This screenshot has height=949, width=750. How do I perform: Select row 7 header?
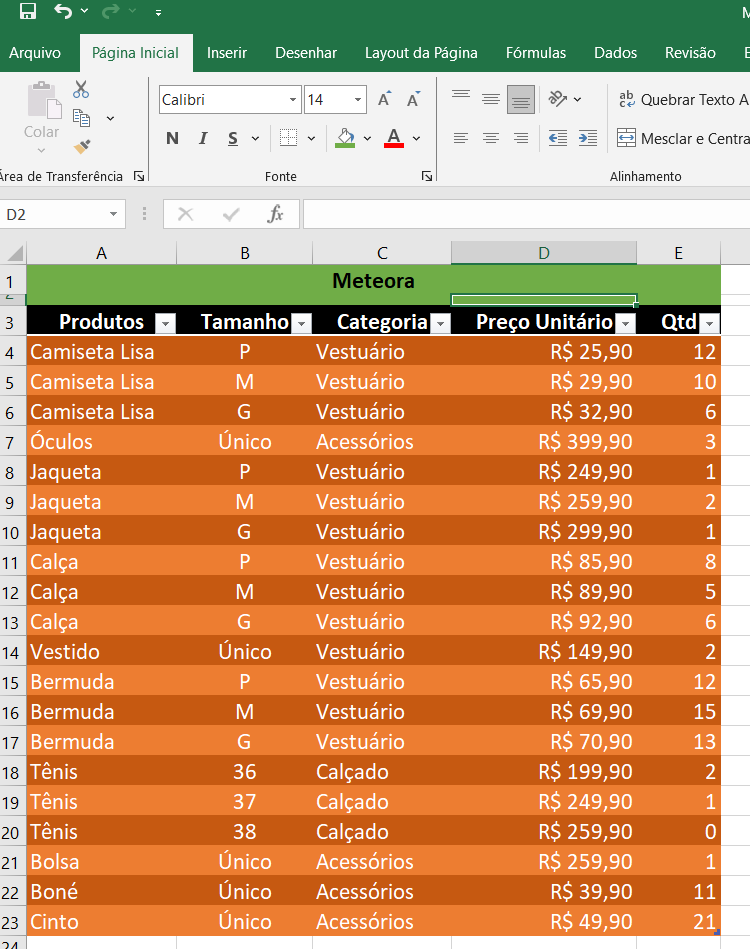click(x=11, y=441)
